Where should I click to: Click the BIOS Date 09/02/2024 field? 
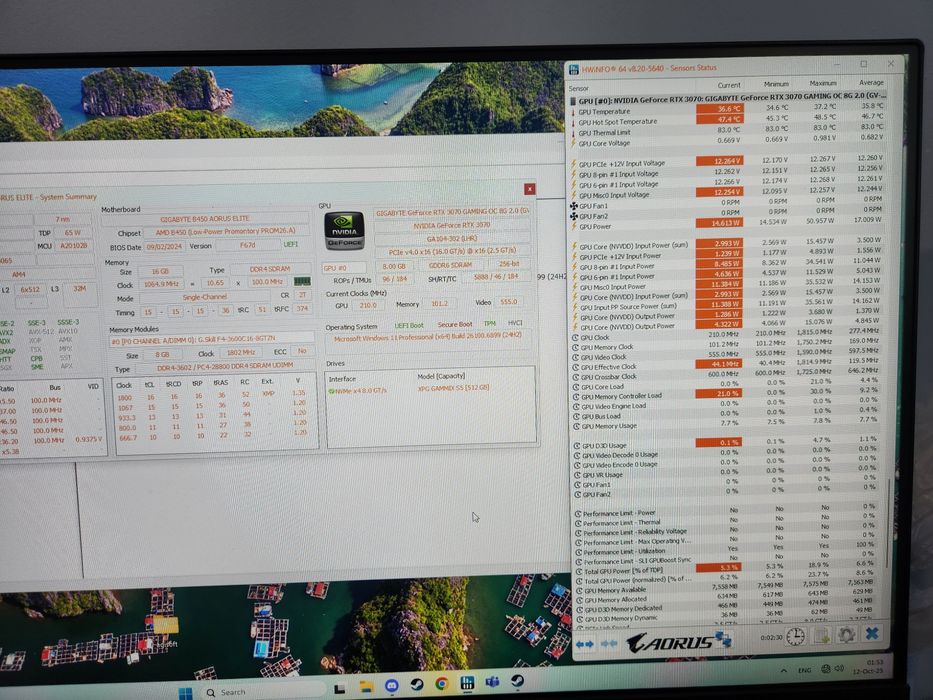(x=164, y=246)
